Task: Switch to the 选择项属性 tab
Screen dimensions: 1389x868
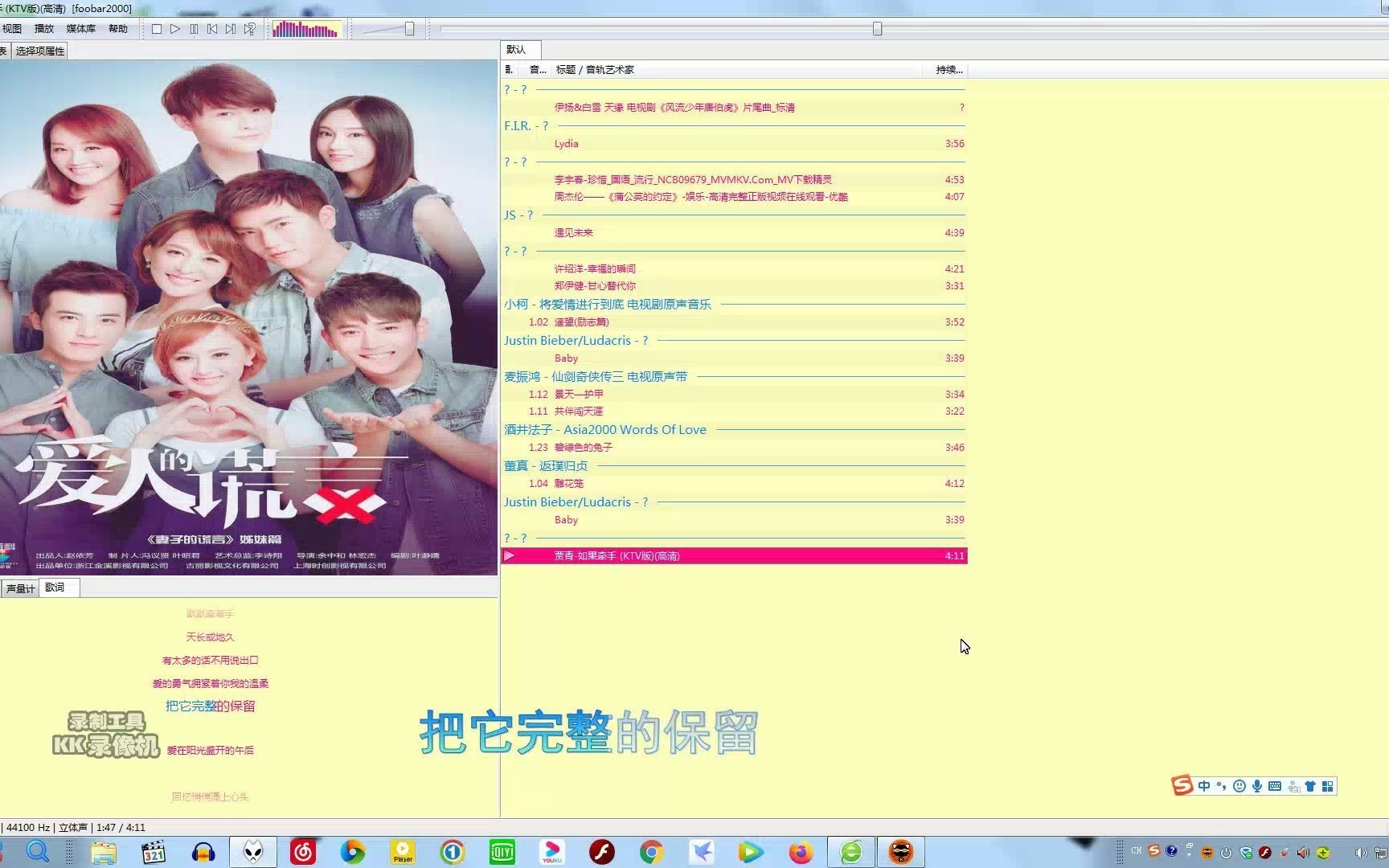Action: click(x=39, y=51)
